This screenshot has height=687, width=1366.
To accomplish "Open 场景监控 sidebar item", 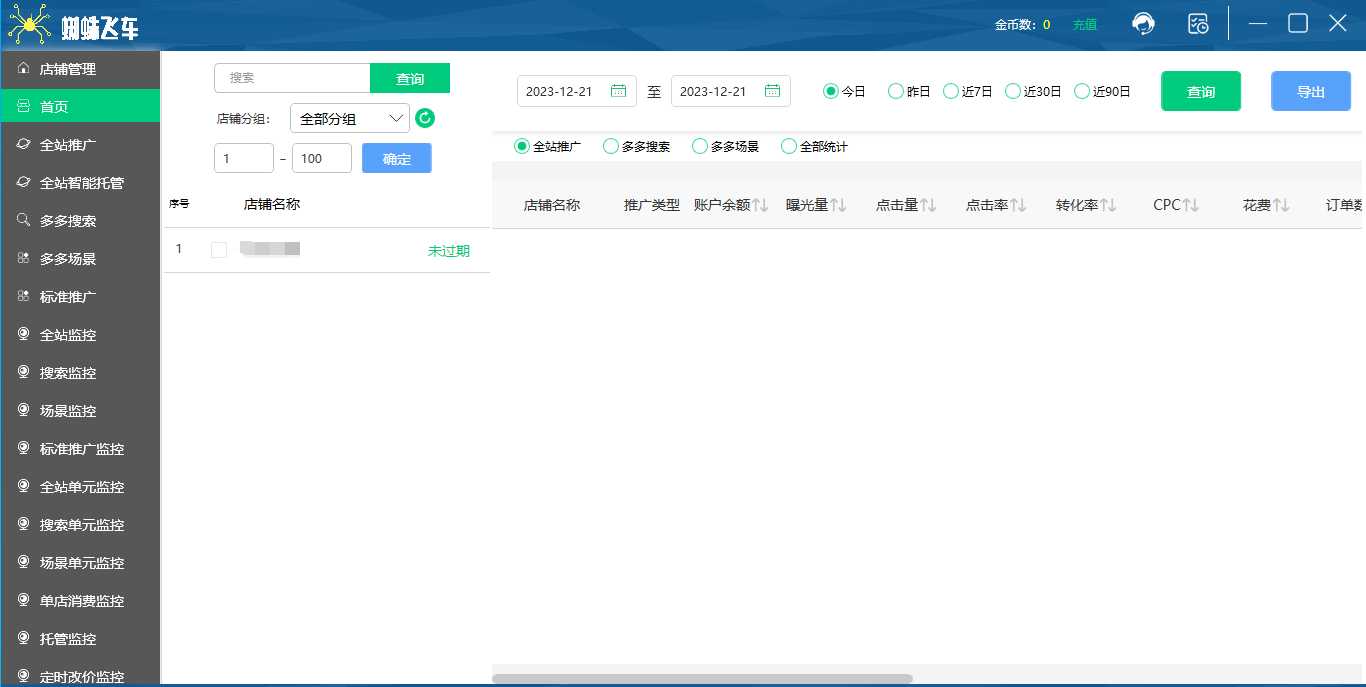I will pos(80,411).
